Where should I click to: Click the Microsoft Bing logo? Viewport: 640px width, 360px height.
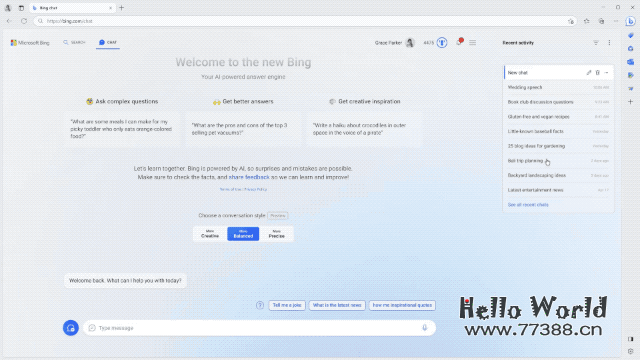(30, 42)
